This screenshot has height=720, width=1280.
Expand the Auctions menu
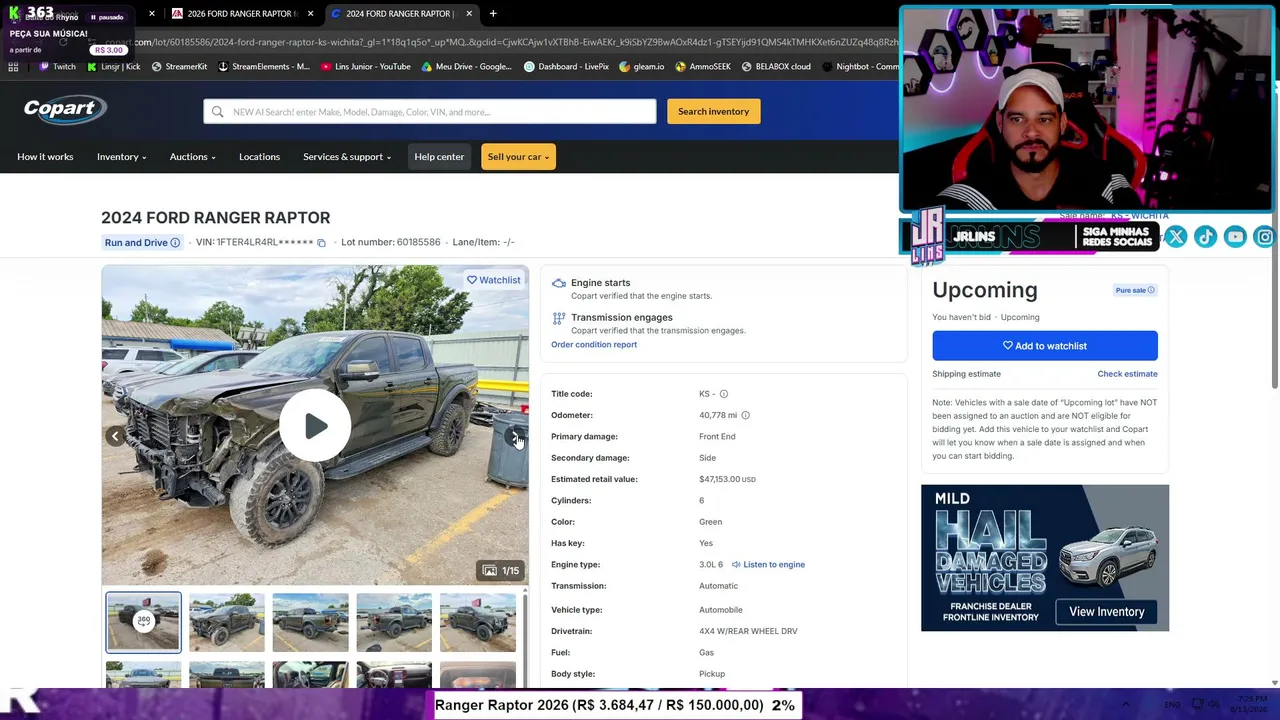[193, 157]
